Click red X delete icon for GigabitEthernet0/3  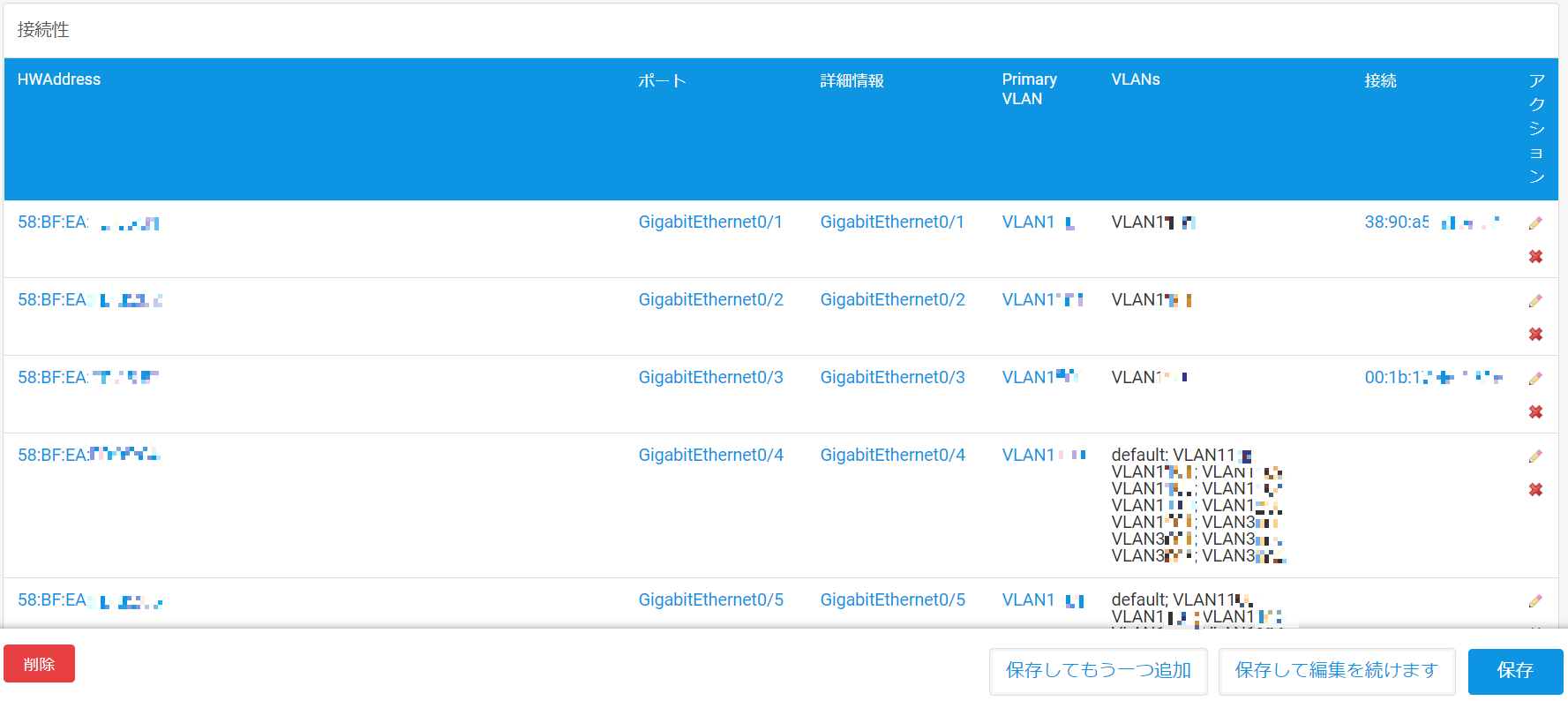(1535, 412)
